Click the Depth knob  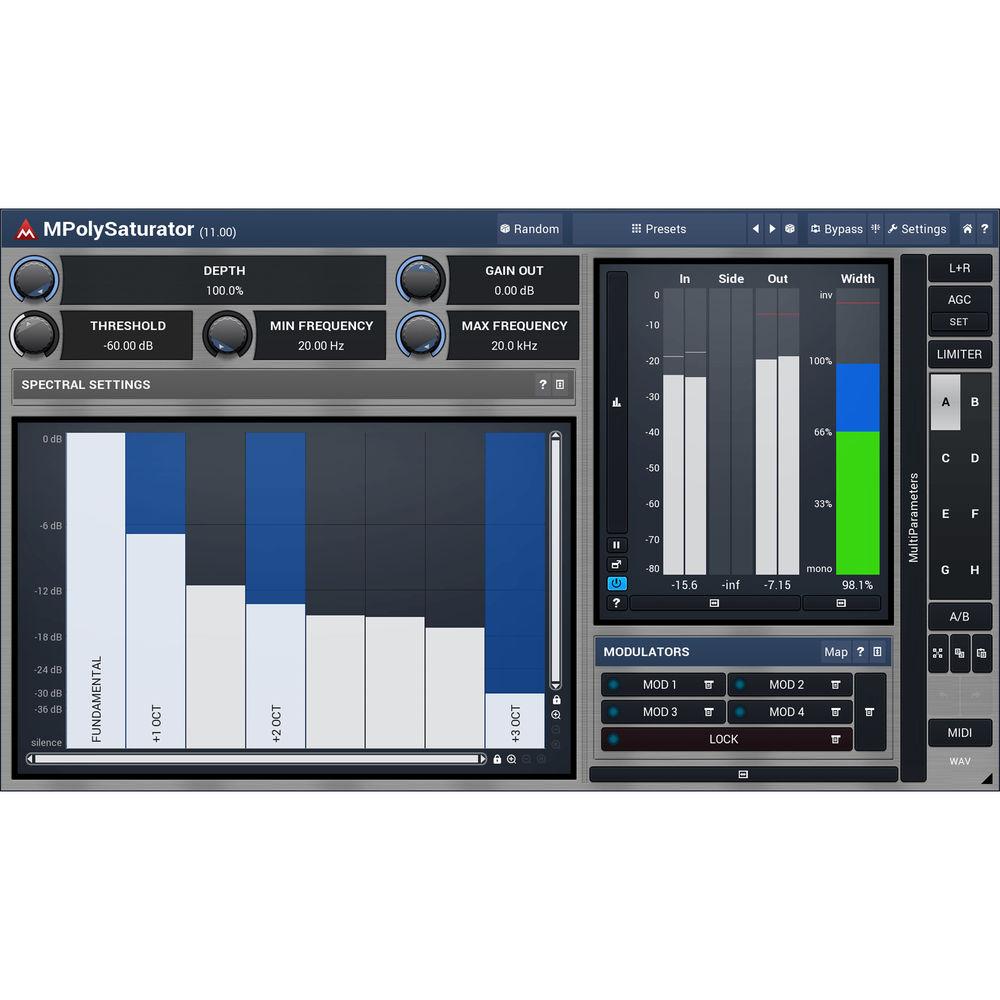pos(34,279)
